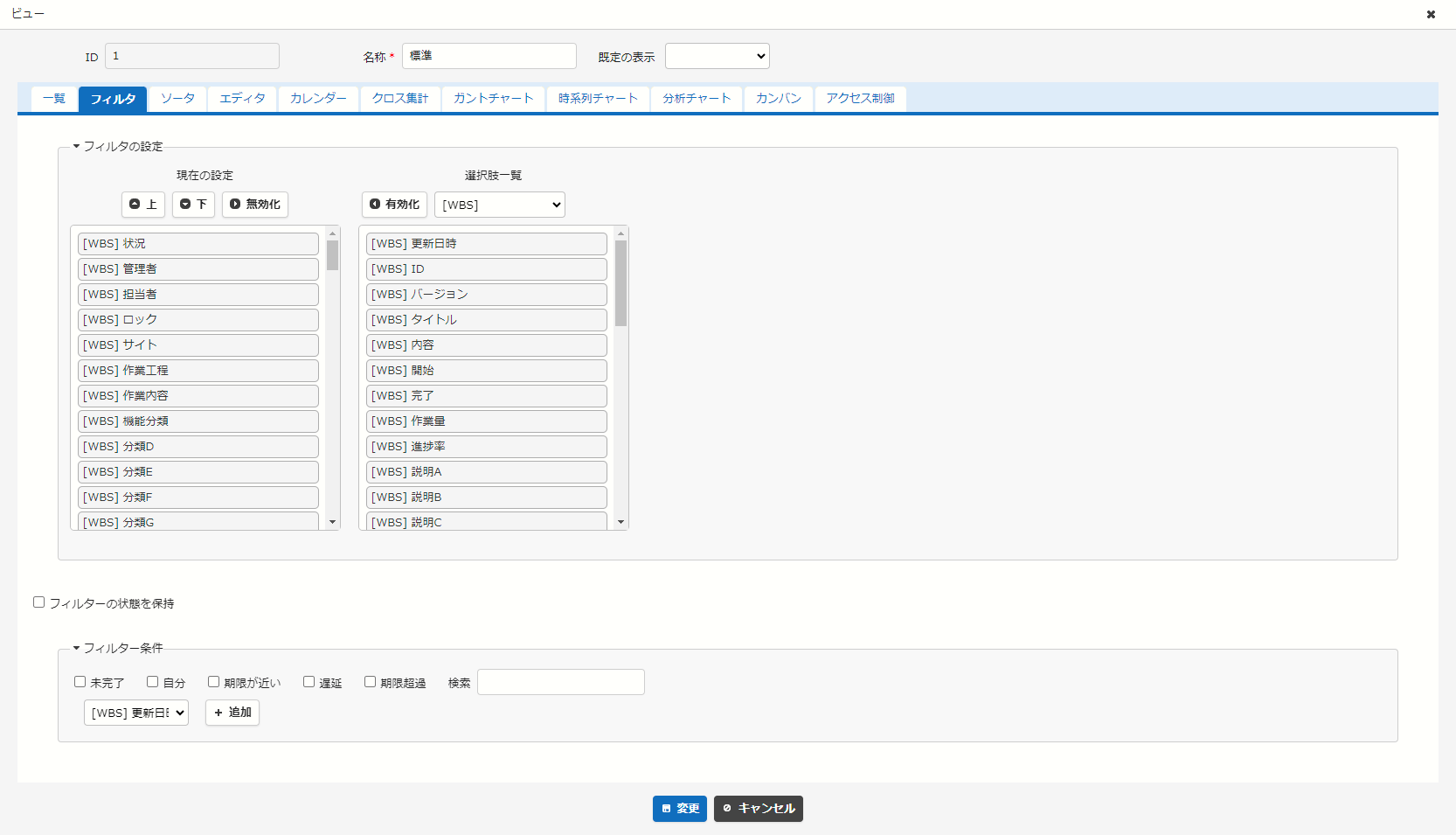Click the 上 (move up) button

click(x=143, y=204)
